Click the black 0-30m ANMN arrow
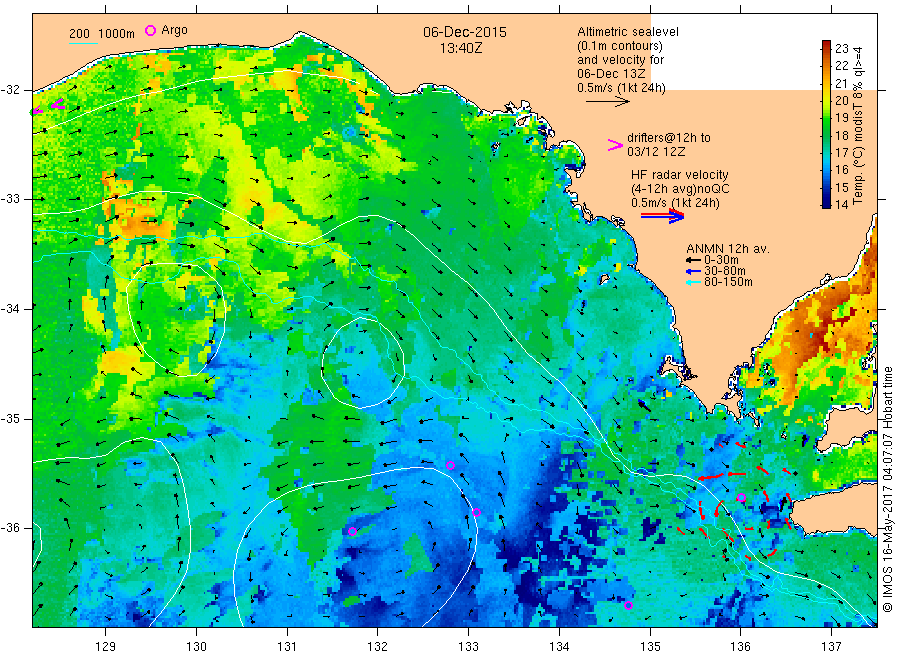Image resolution: width=900 pixels, height=660 pixels. [693, 260]
